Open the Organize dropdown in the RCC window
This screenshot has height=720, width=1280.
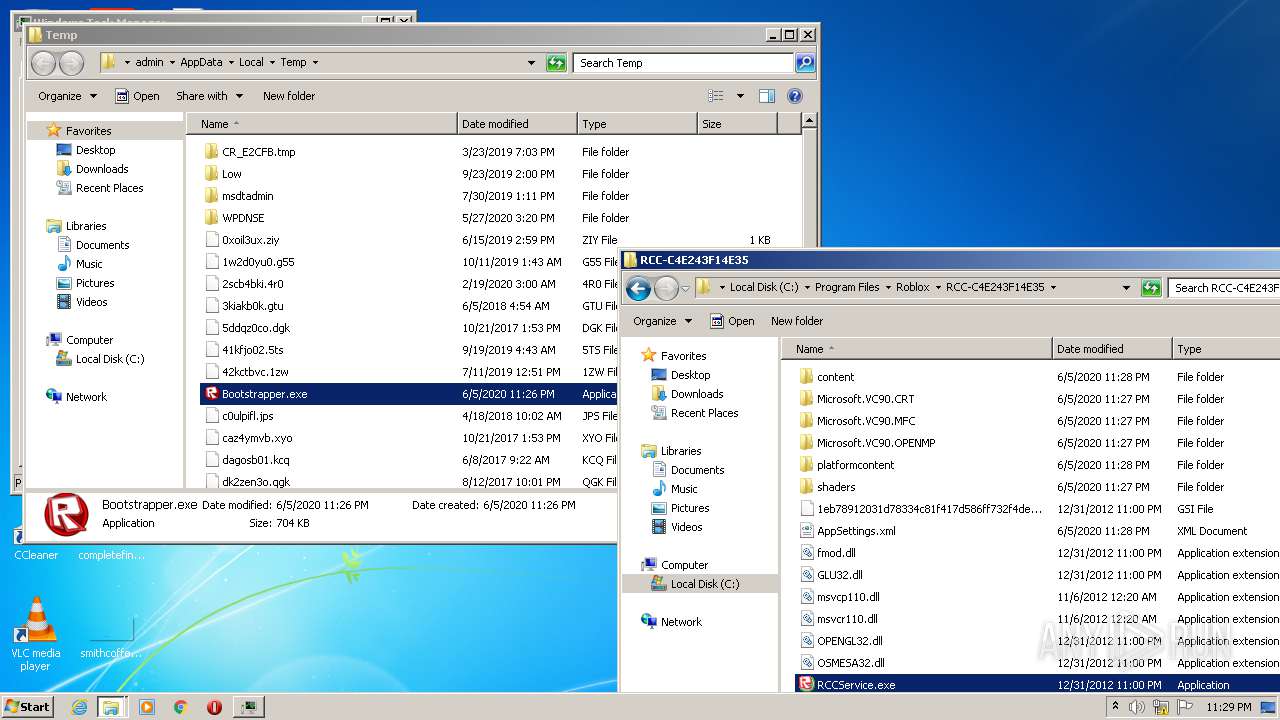[662, 321]
